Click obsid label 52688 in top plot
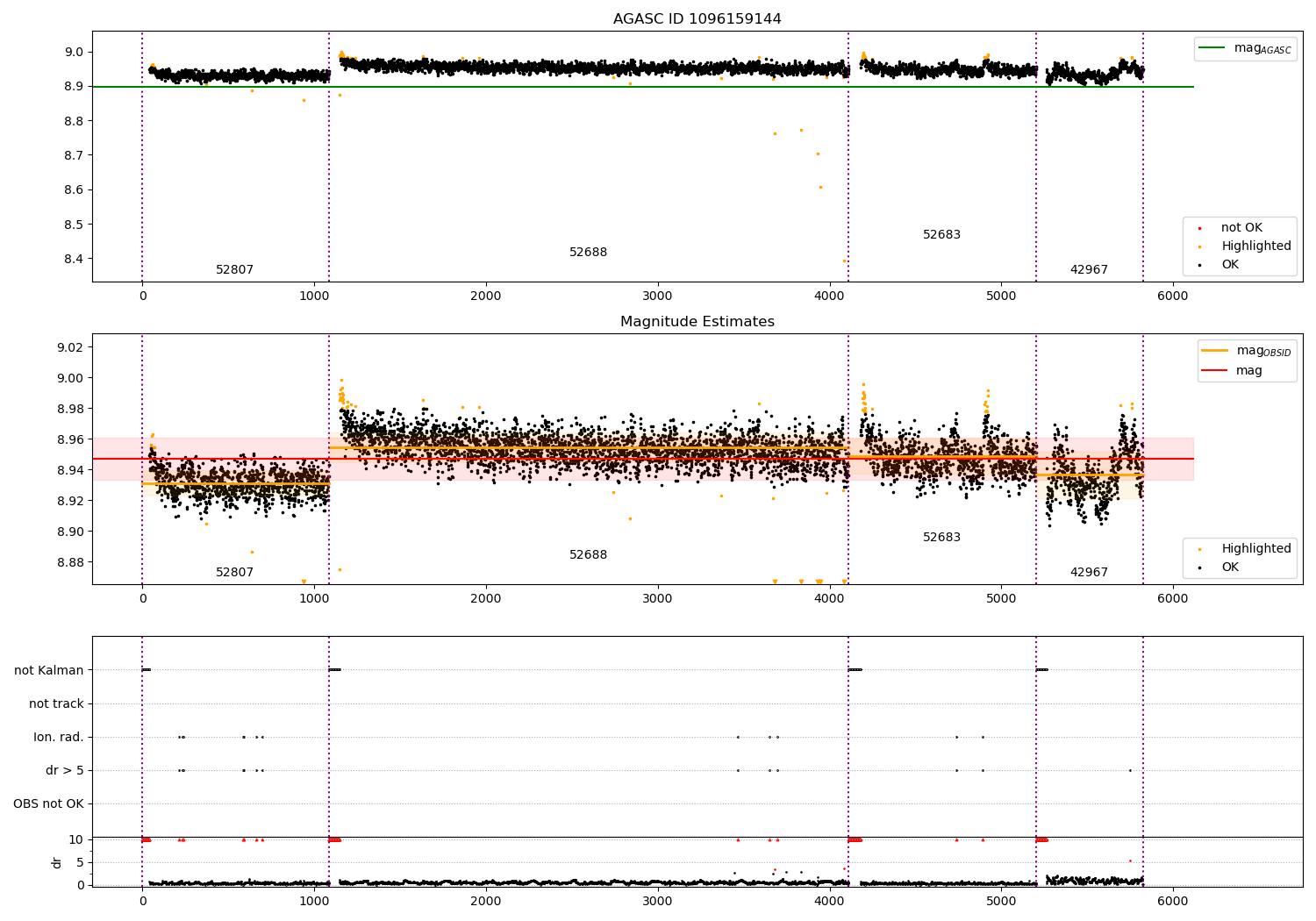Image resolution: width=1316 pixels, height=921 pixels. coord(588,252)
